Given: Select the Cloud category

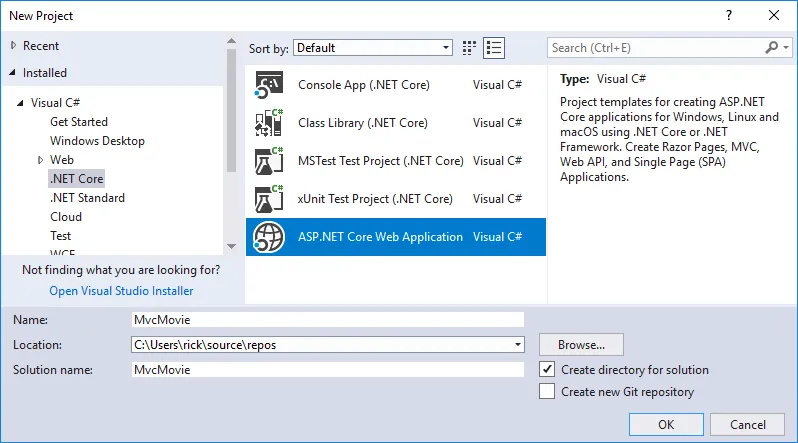Looking at the screenshot, I should pos(66,217).
